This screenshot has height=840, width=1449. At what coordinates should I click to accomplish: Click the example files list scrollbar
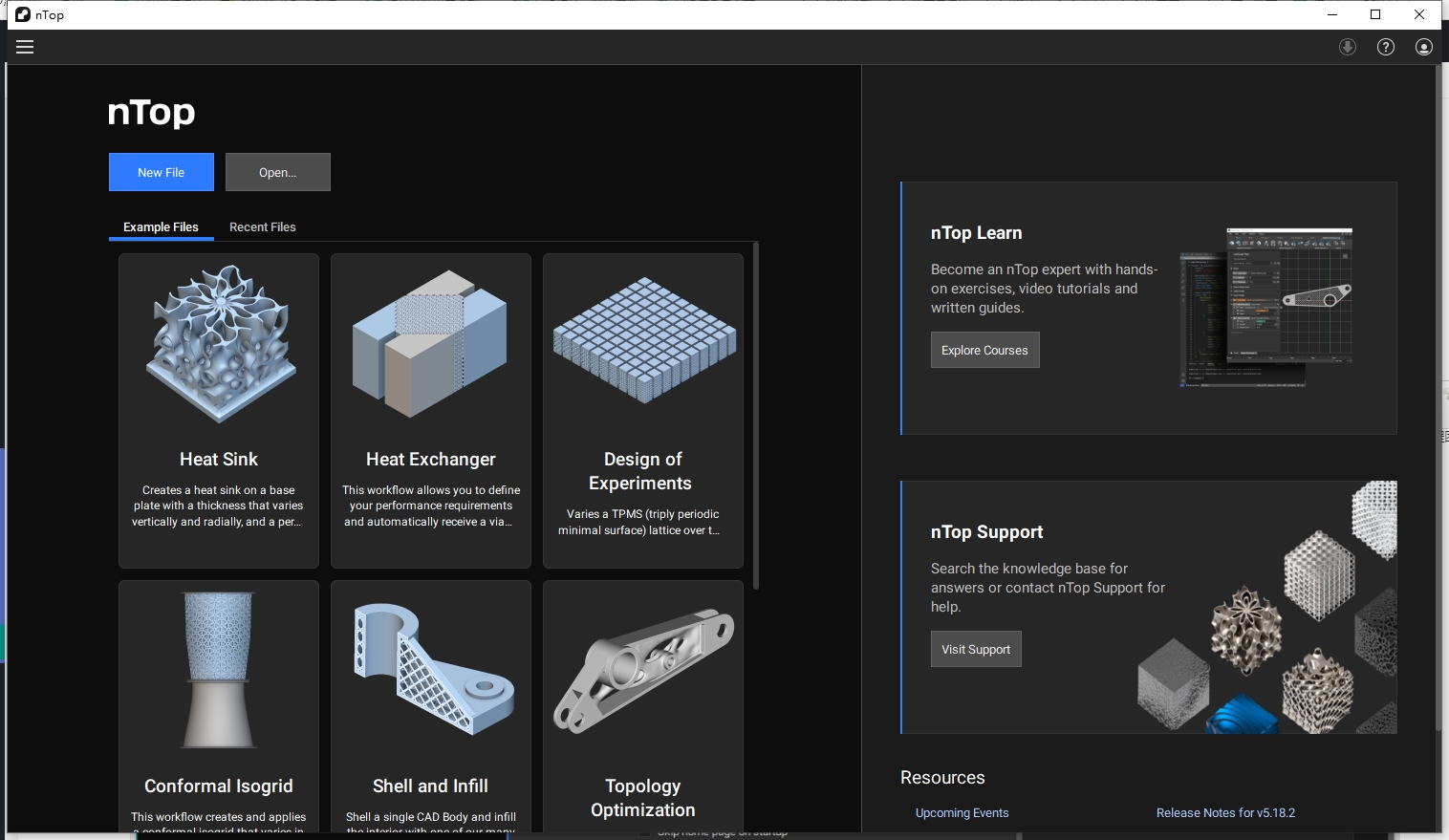756,416
